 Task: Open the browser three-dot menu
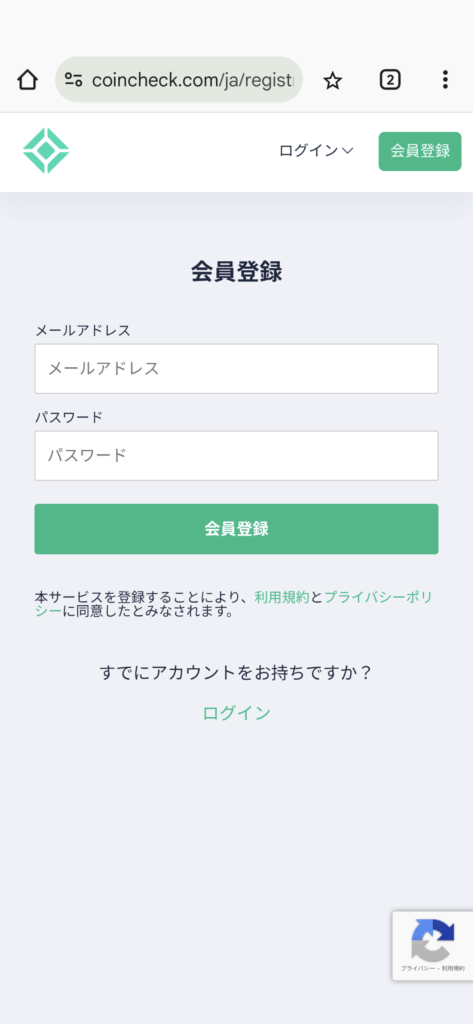point(445,80)
